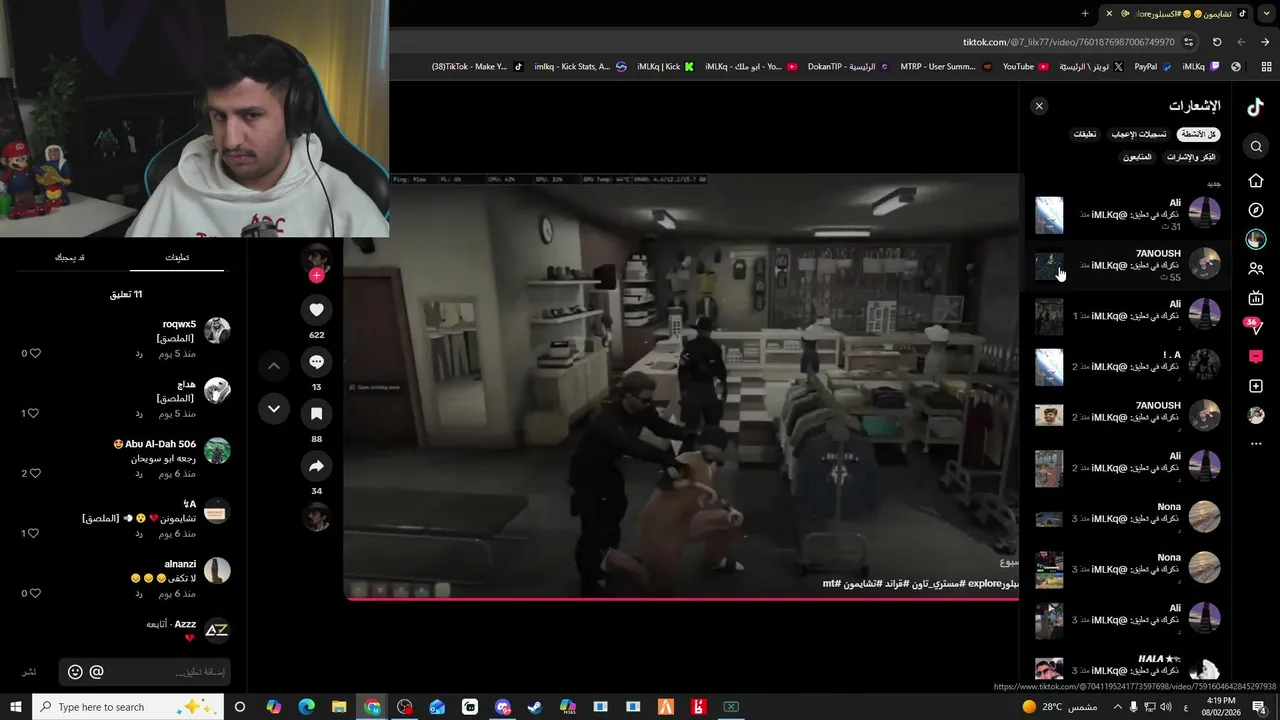Like Abu Al-Dah 506's comment heart
This screenshot has width=1280, height=720.
[34, 473]
